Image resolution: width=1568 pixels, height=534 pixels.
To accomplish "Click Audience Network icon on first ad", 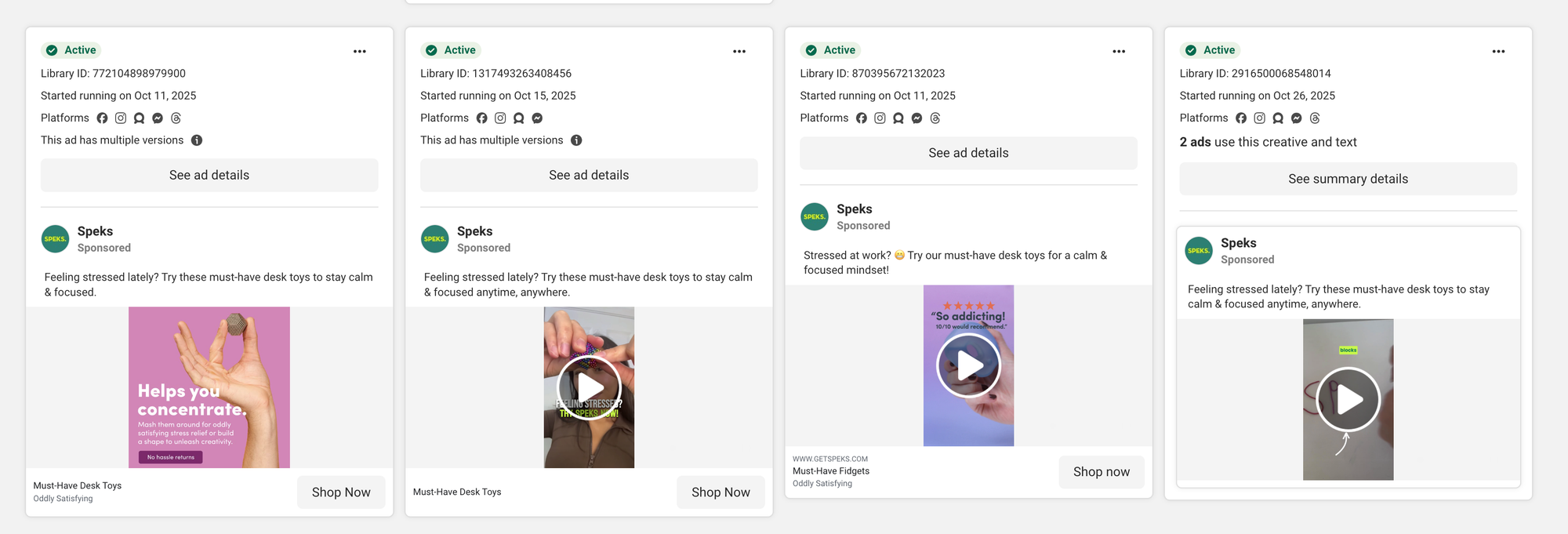I will [x=139, y=118].
